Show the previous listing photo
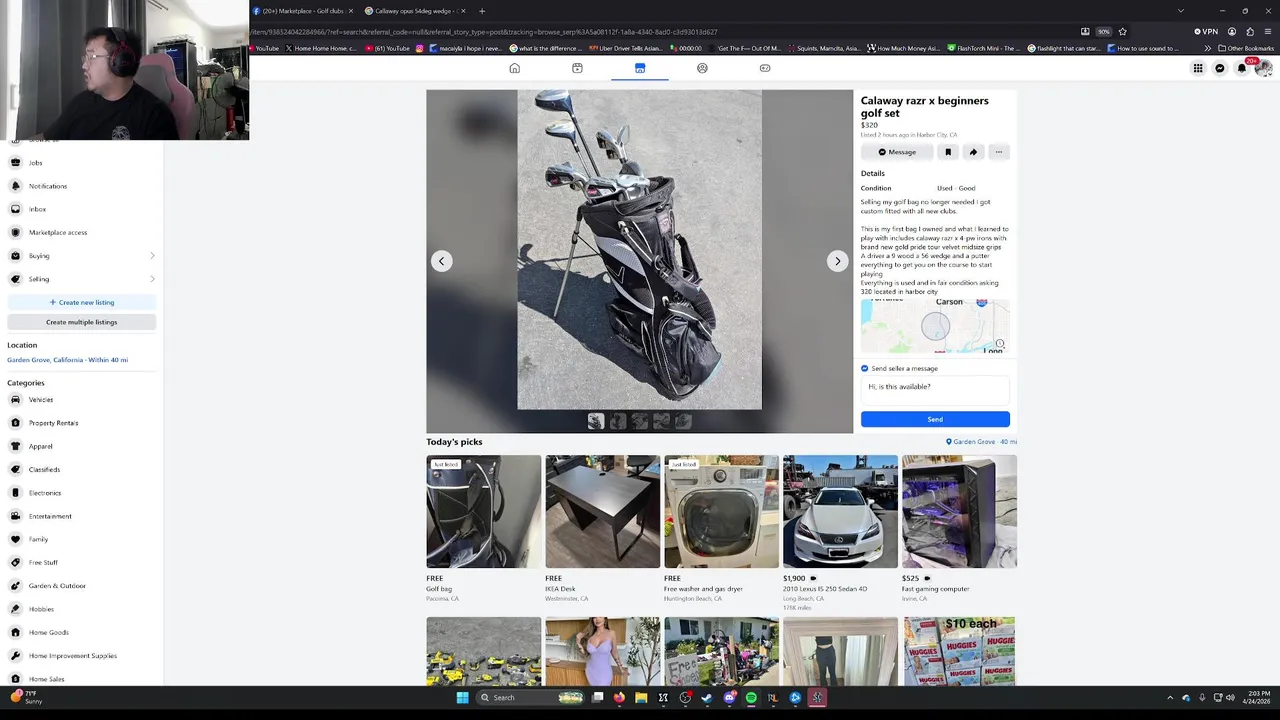Image resolution: width=1280 pixels, height=720 pixels. pos(442,261)
